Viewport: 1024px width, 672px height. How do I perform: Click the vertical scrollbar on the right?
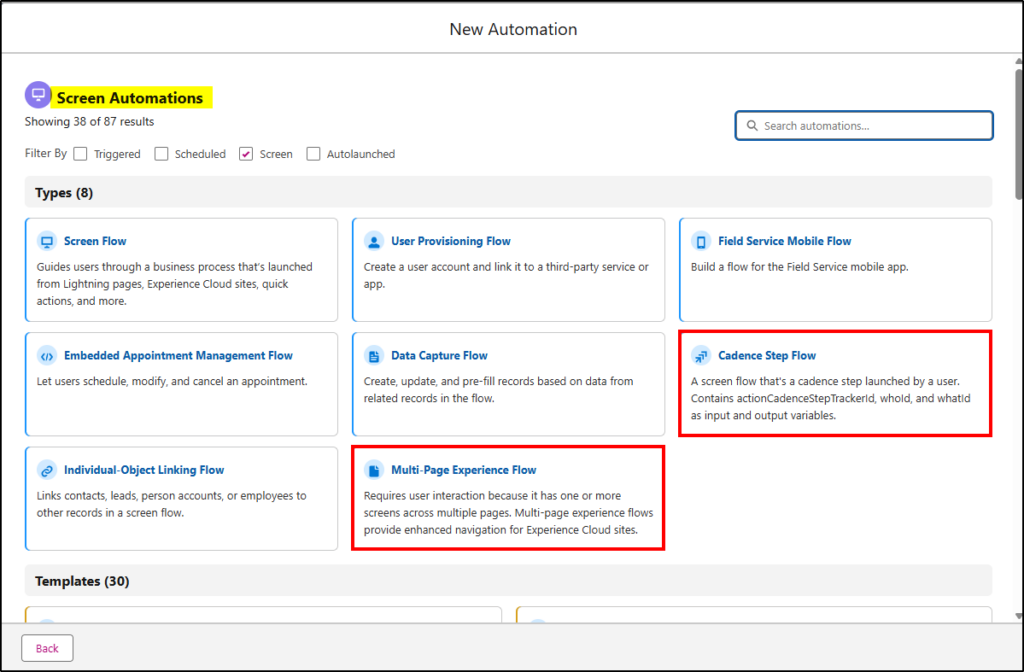[x=1017, y=300]
